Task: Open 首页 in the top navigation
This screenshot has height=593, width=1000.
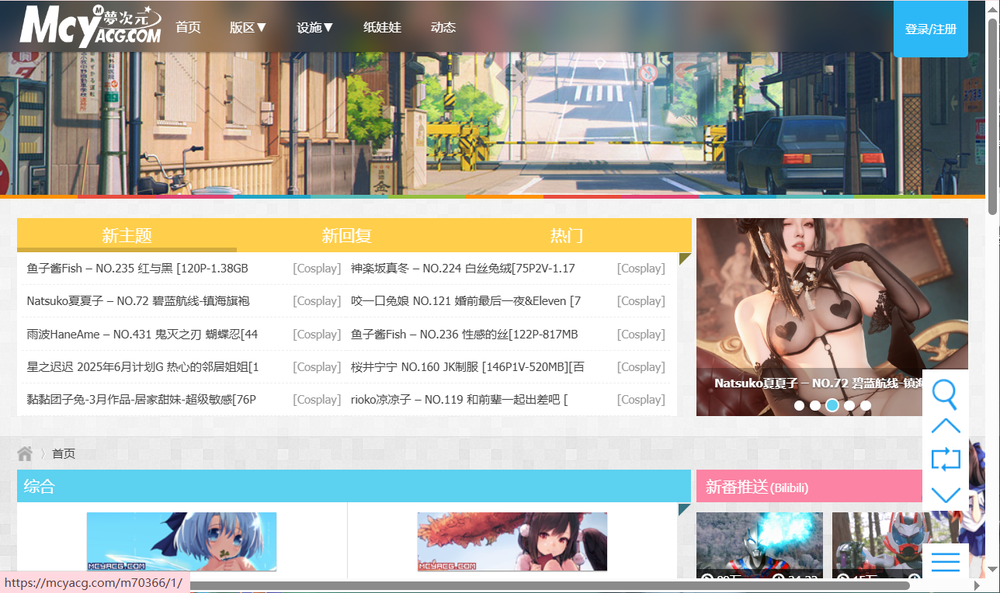Action: (188, 27)
